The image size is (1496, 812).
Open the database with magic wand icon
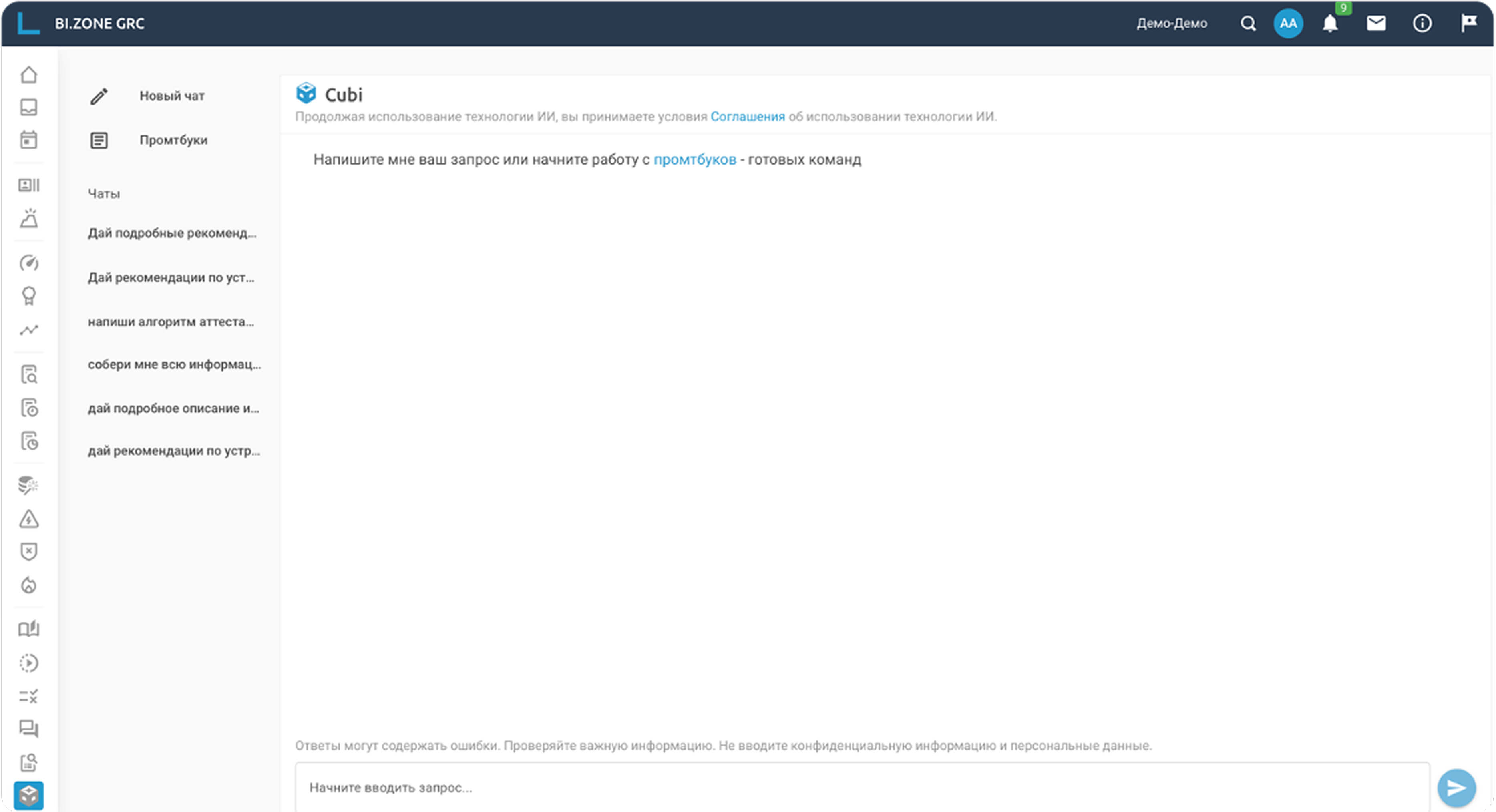point(28,486)
